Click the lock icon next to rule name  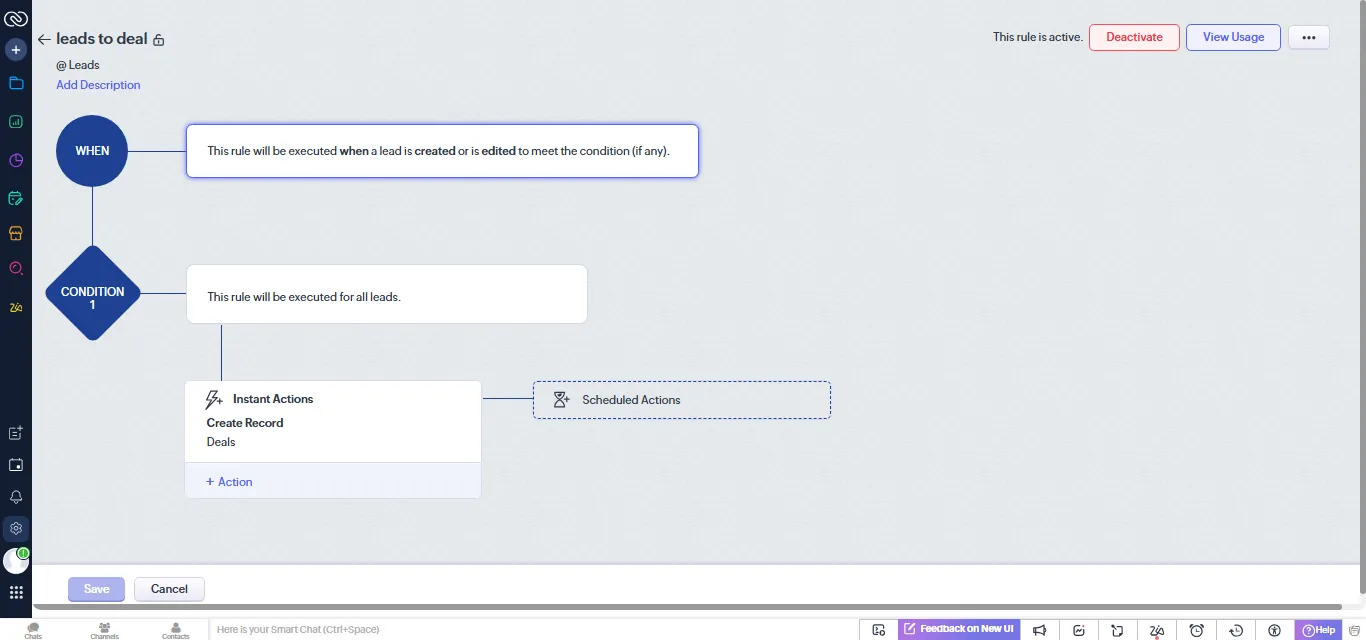(159, 40)
